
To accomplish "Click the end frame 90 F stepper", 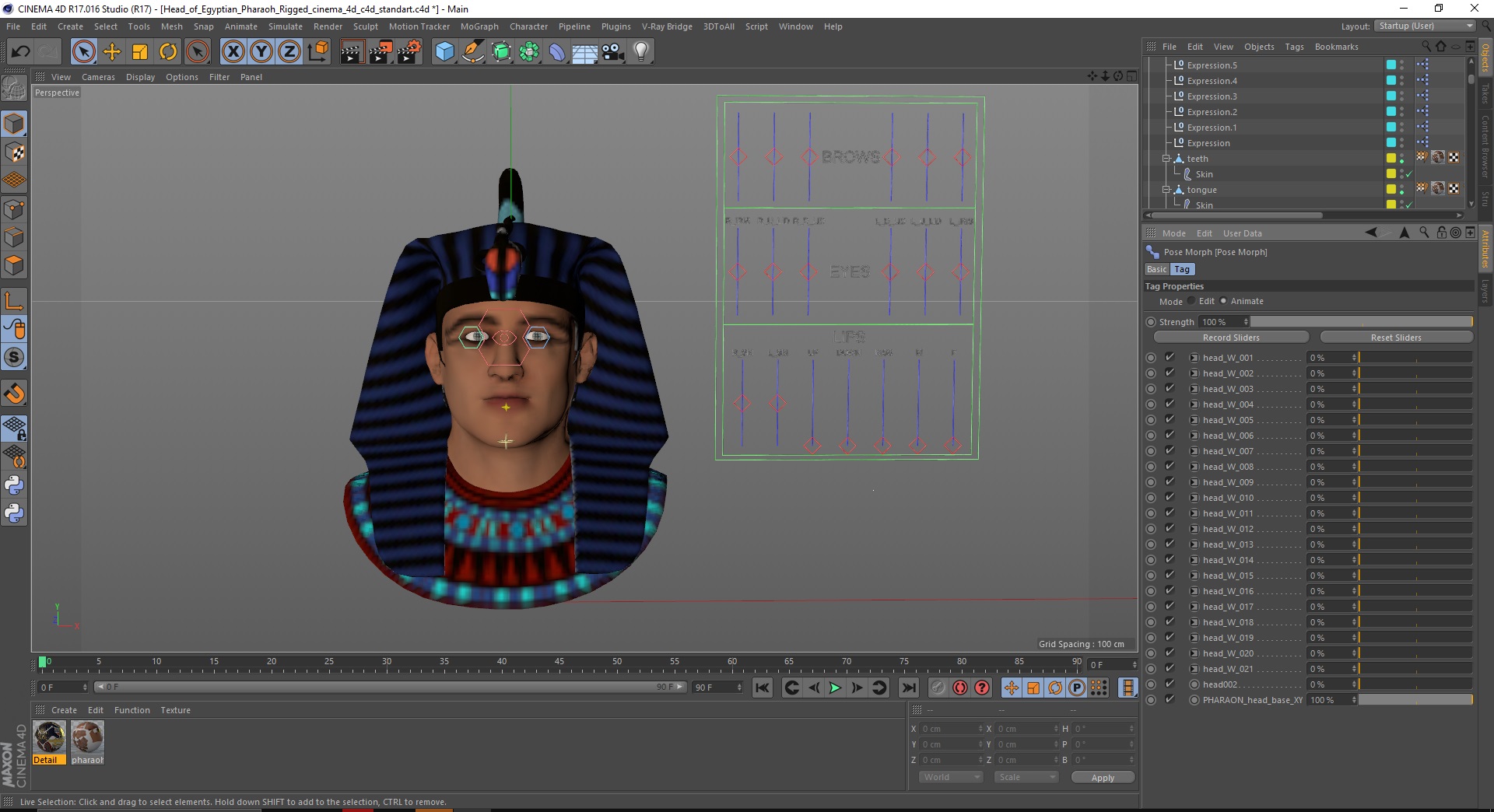I will coord(739,688).
